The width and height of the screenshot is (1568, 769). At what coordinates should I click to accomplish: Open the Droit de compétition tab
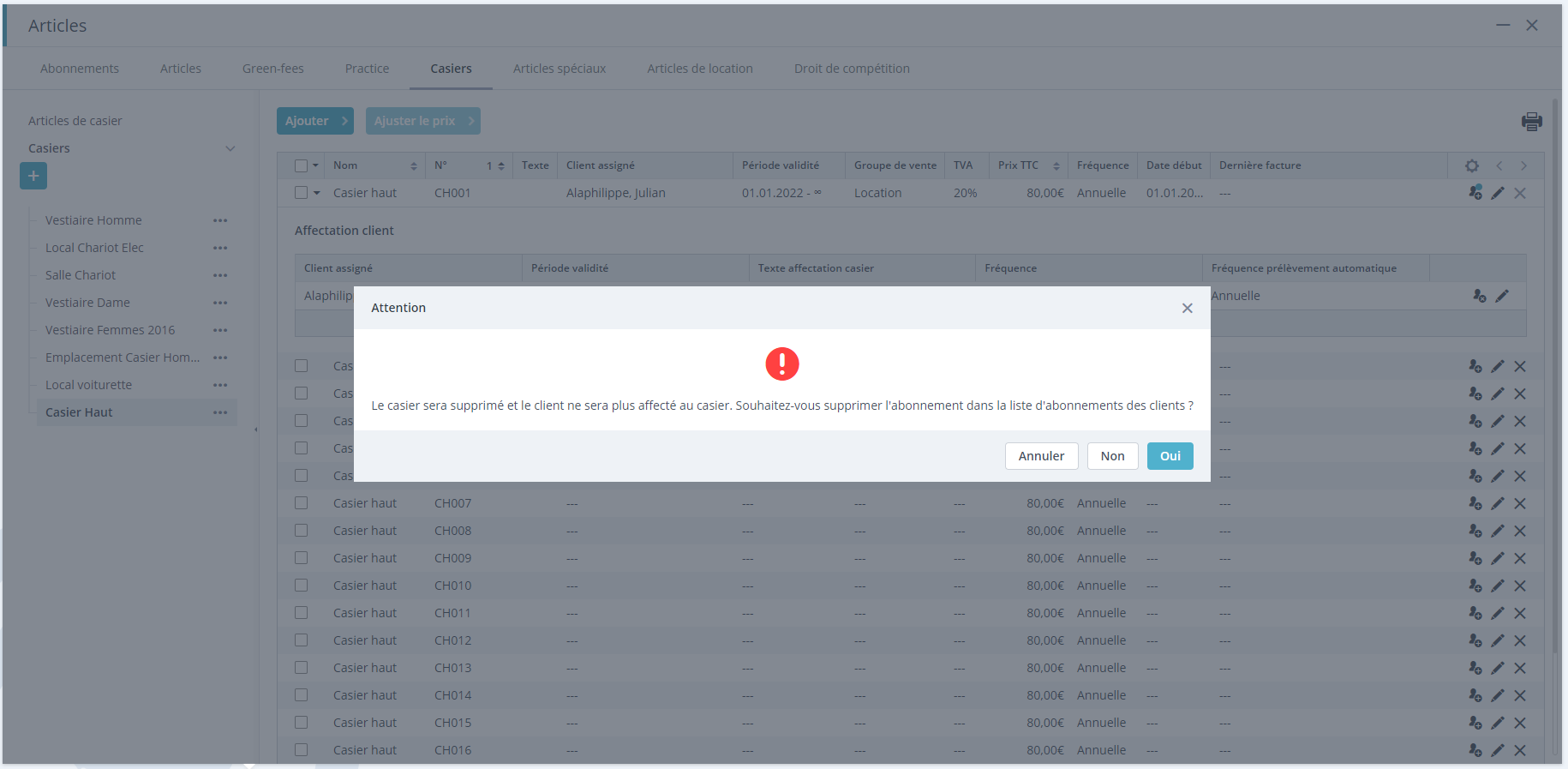click(852, 69)
